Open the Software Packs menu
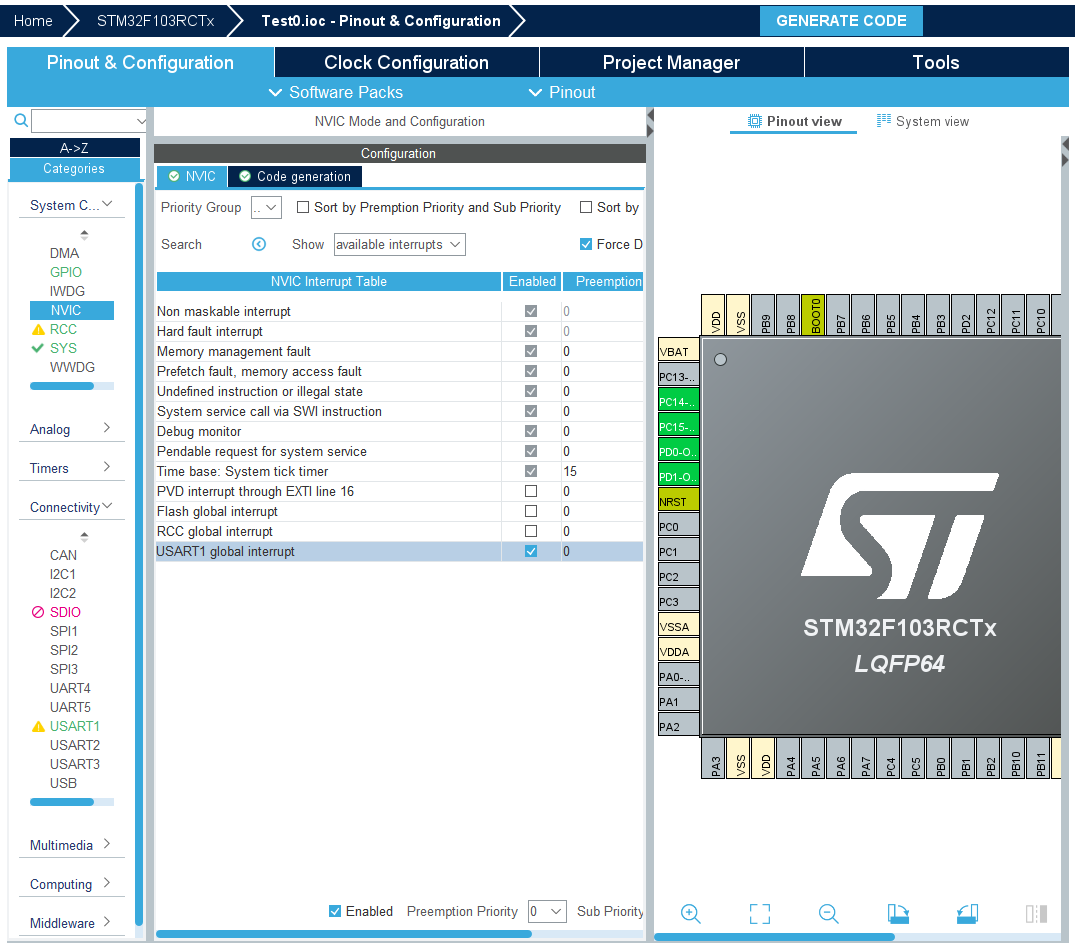 point(336,92)
